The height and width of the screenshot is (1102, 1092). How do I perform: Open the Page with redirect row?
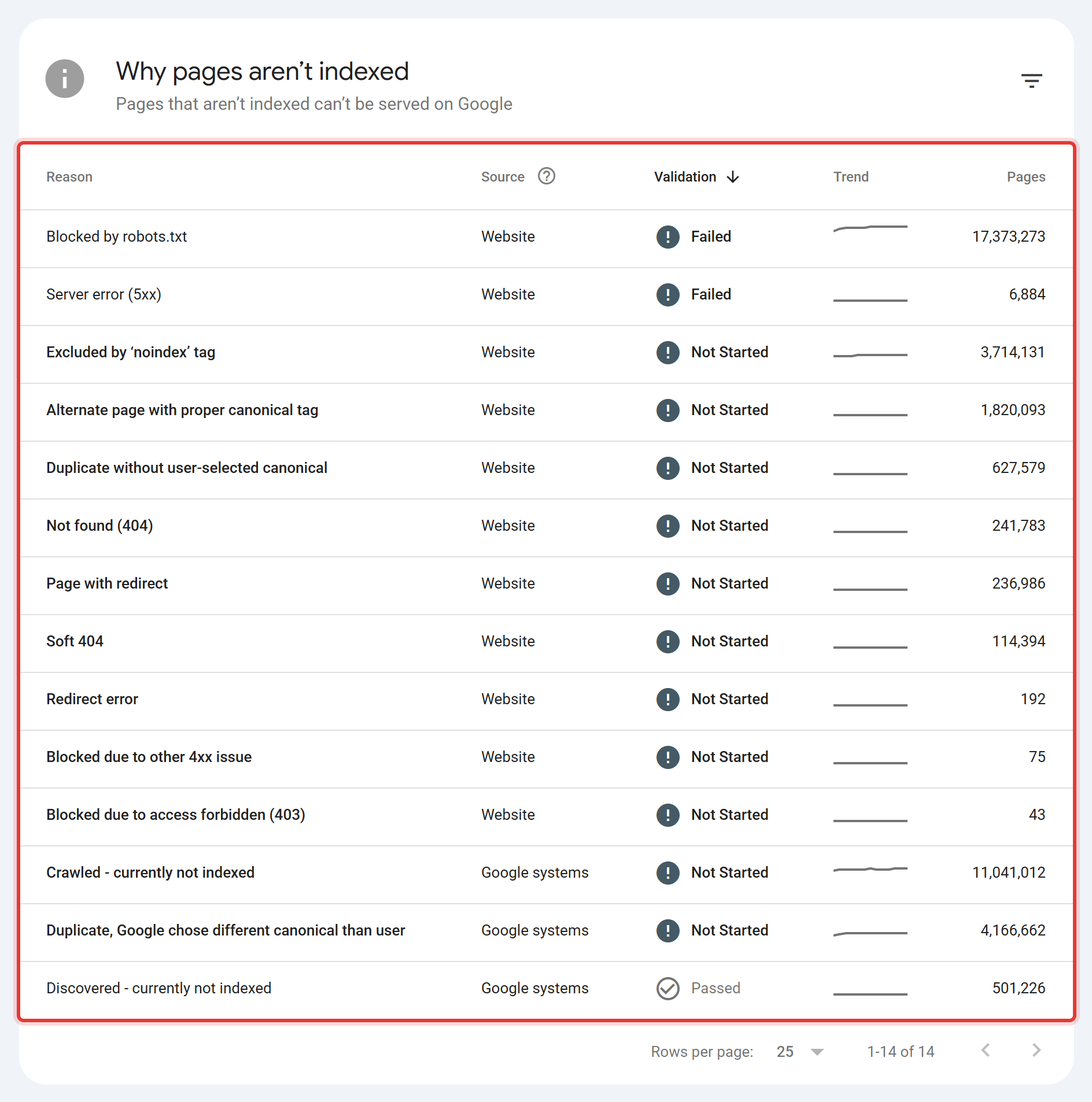click(546, 585)
